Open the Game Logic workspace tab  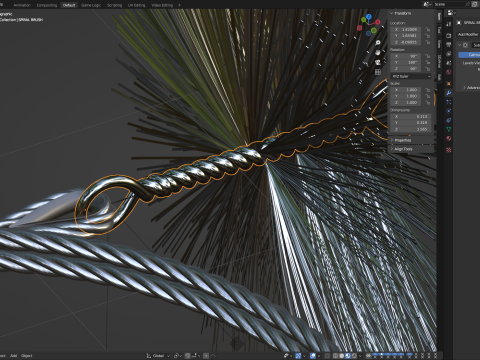click(x=91, y=5)
